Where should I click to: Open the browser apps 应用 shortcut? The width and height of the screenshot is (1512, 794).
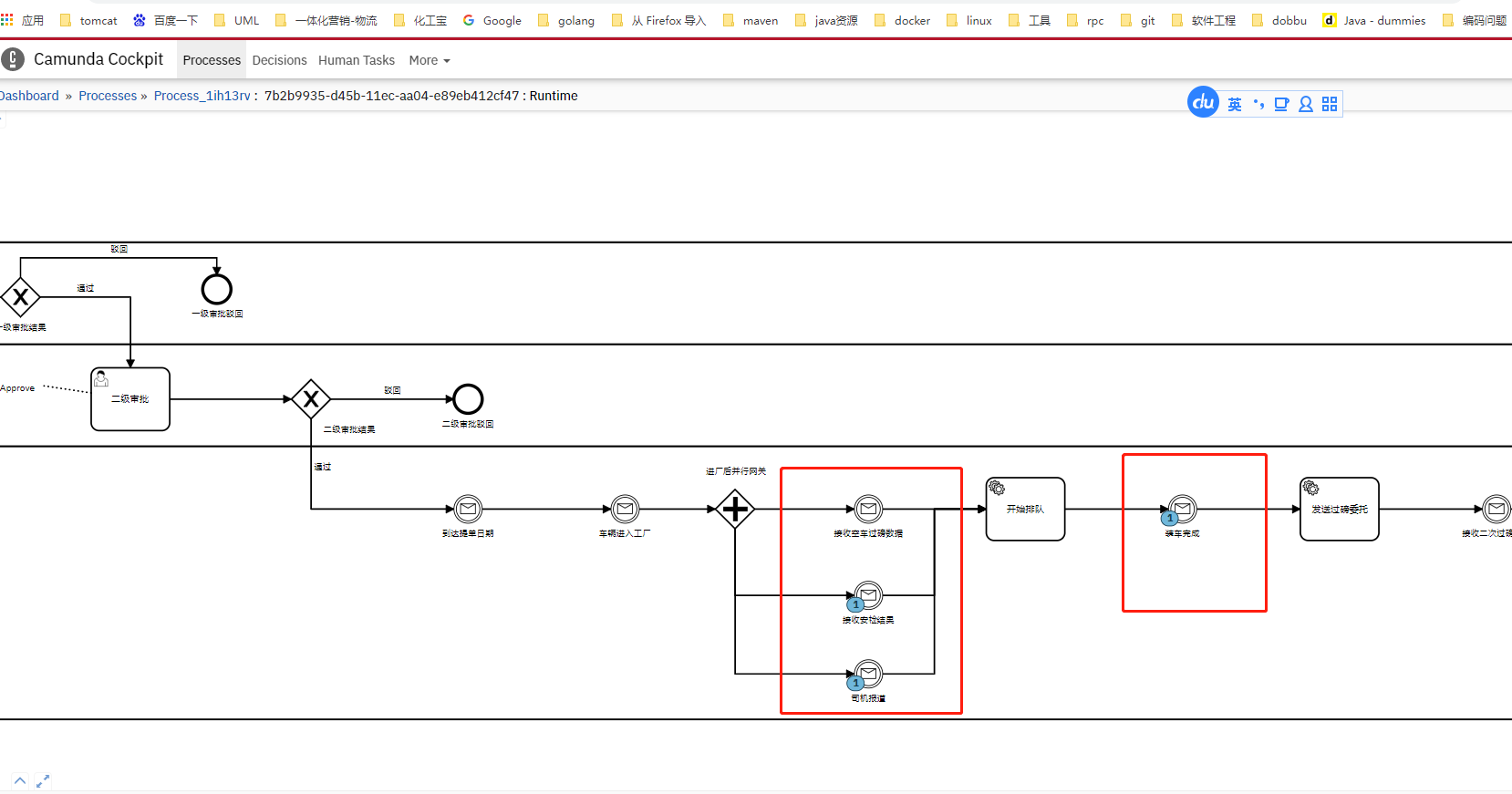point(23,20)
